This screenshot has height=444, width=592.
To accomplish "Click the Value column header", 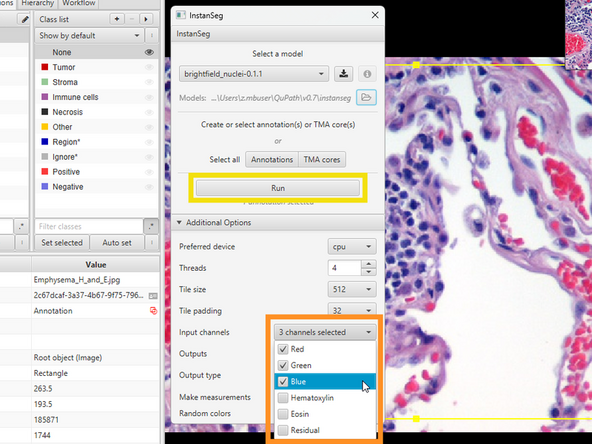I will click(x=96, y=265).
